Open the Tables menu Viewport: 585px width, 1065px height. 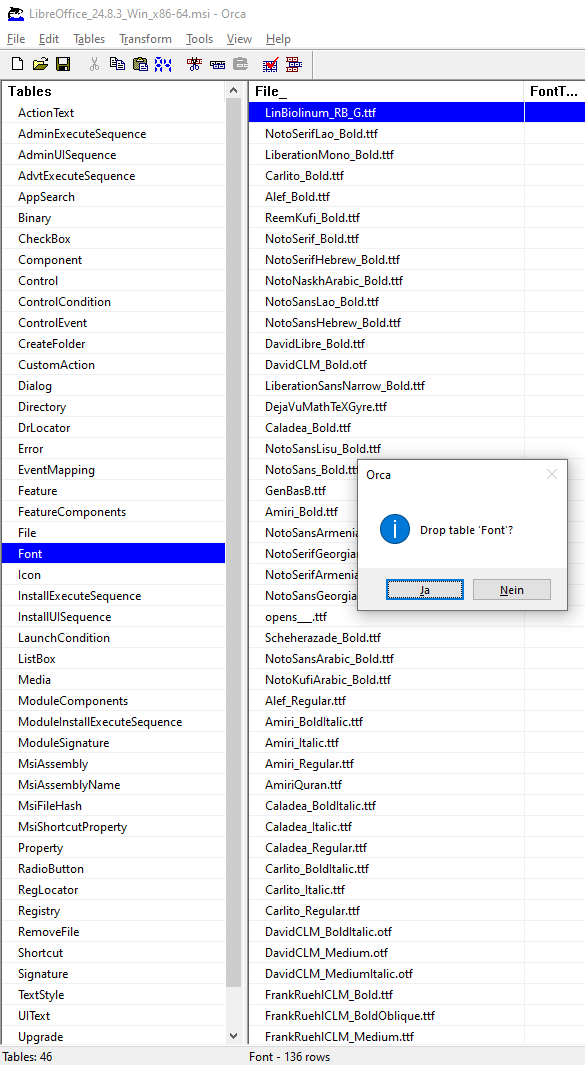pyautogui.click(x=89, y=39)
